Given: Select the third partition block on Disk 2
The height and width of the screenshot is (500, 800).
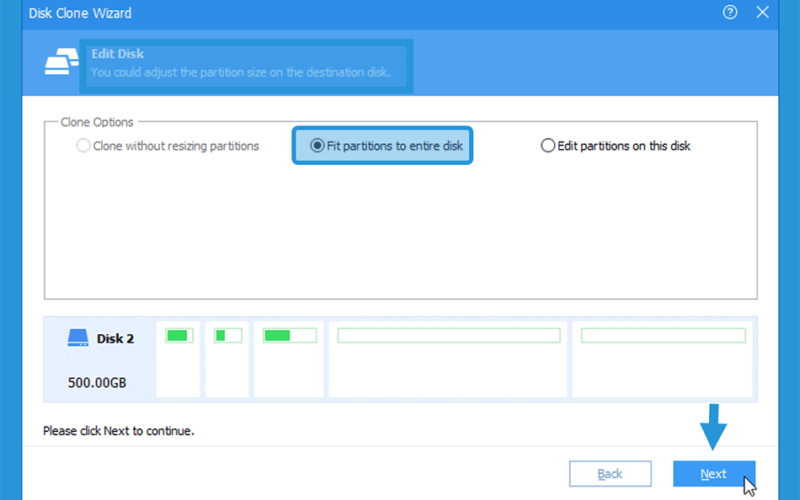Looking at the screenshot, I should pos(289,359).
